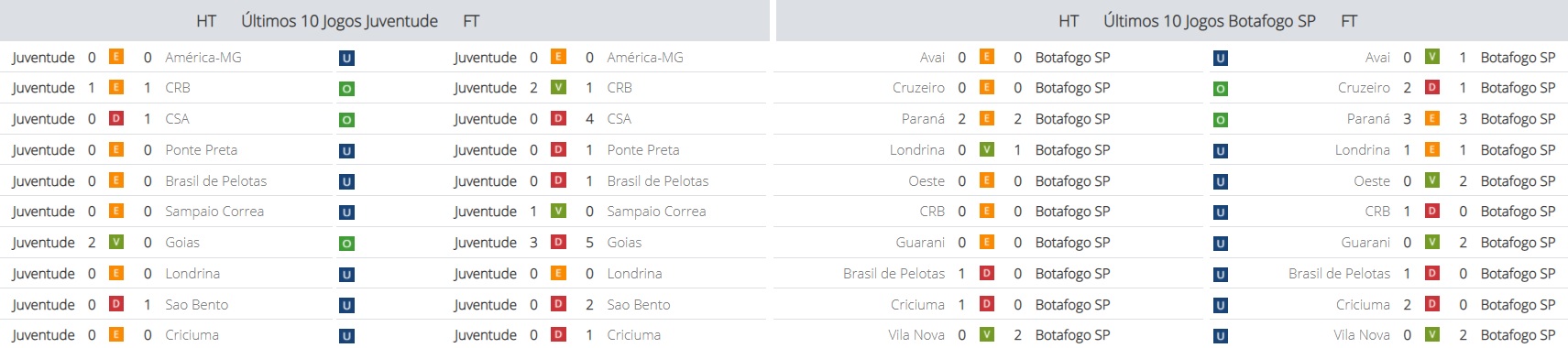Click the blue U icon in Juventude's América-MG row
This screenshot has height=348, width=1568.
[346, 58]
